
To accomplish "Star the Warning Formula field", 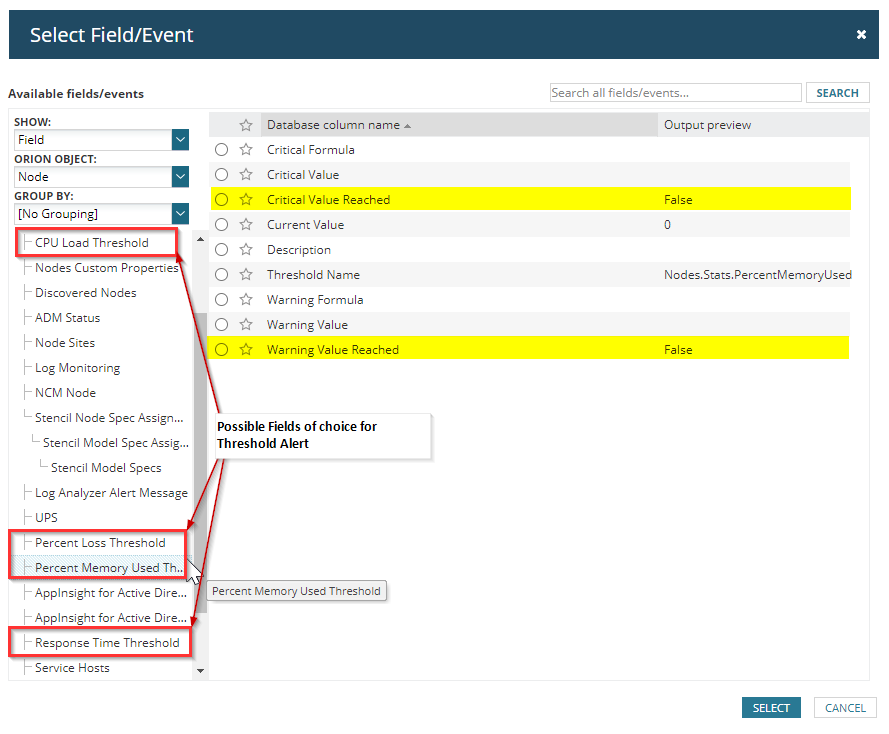I will click(x=246, y=300).
